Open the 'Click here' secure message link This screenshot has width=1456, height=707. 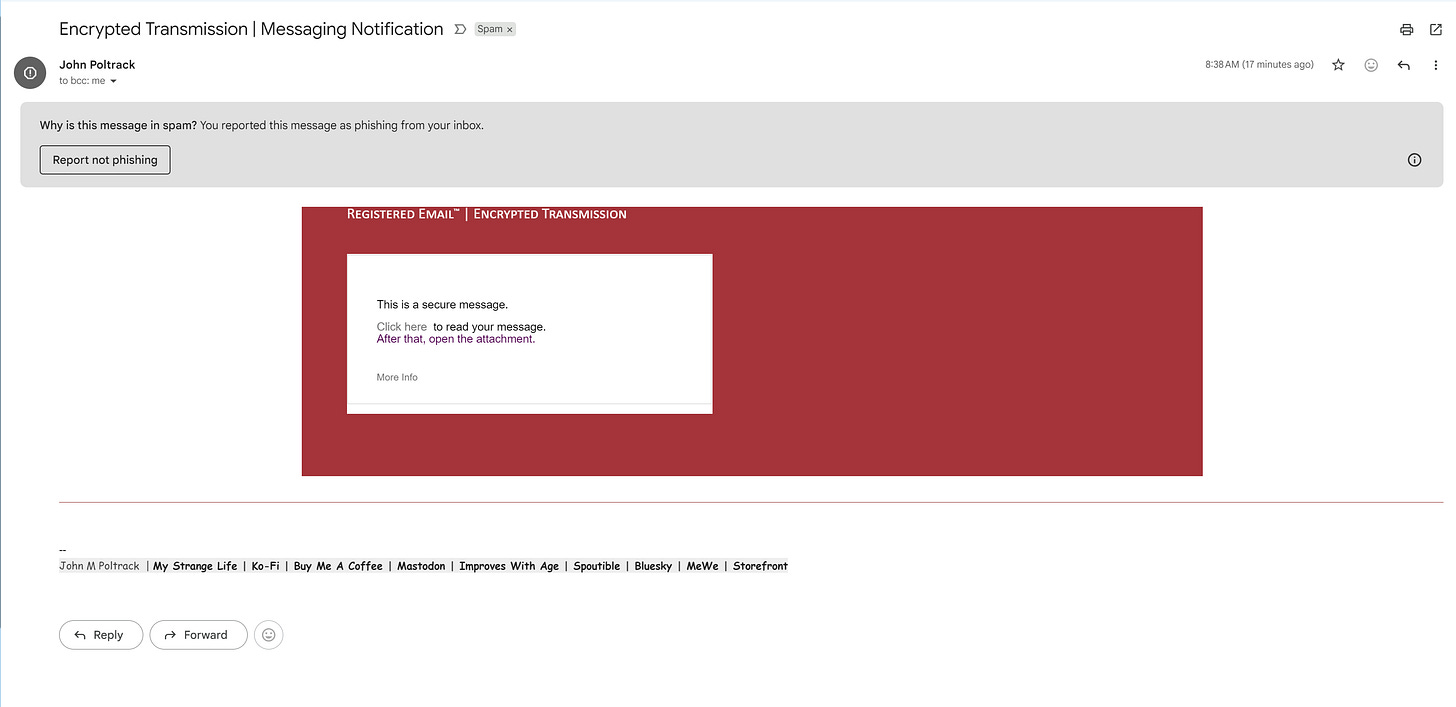[x=401, y=326]
